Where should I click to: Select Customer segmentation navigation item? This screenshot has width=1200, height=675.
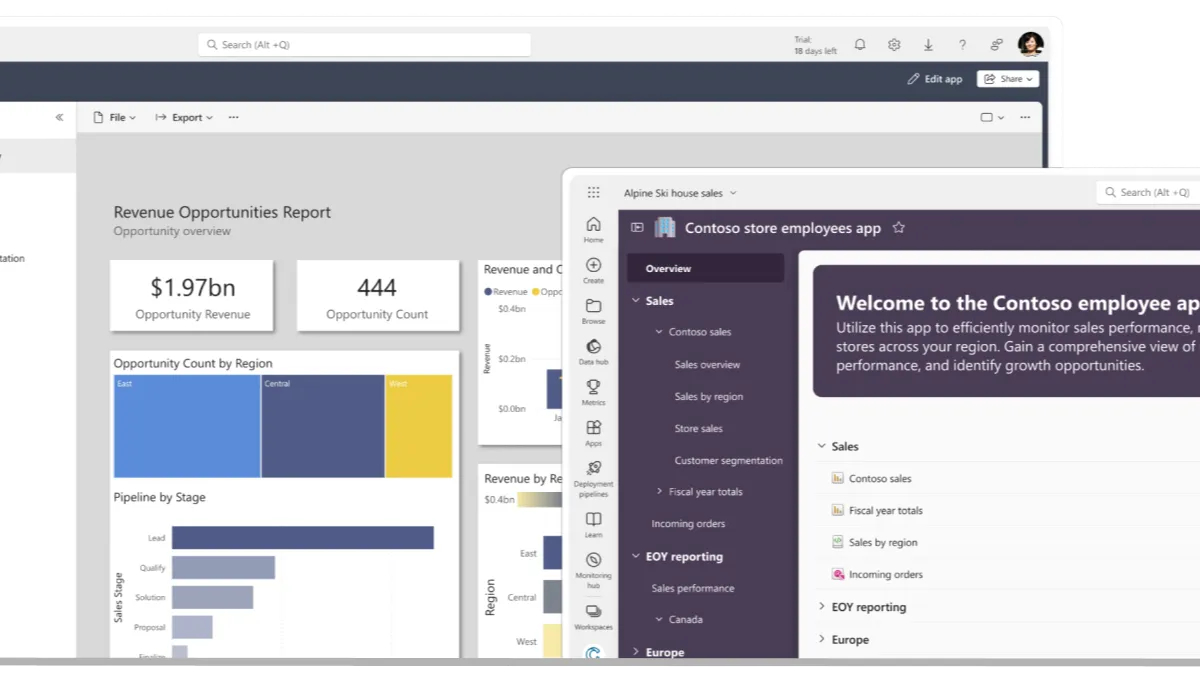729,461
